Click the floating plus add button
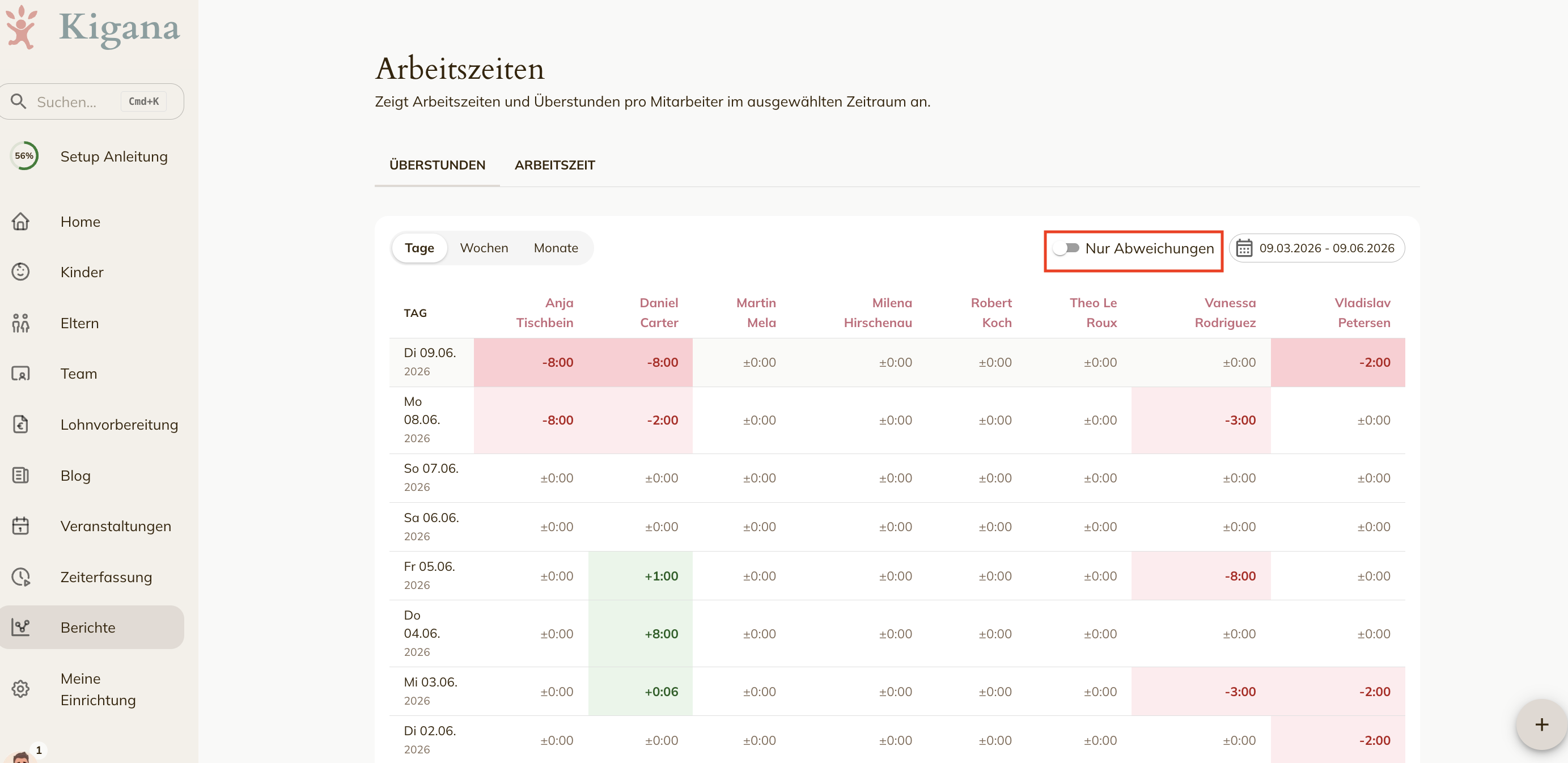Screen dimensions: 1568x763 (1541, 724)
